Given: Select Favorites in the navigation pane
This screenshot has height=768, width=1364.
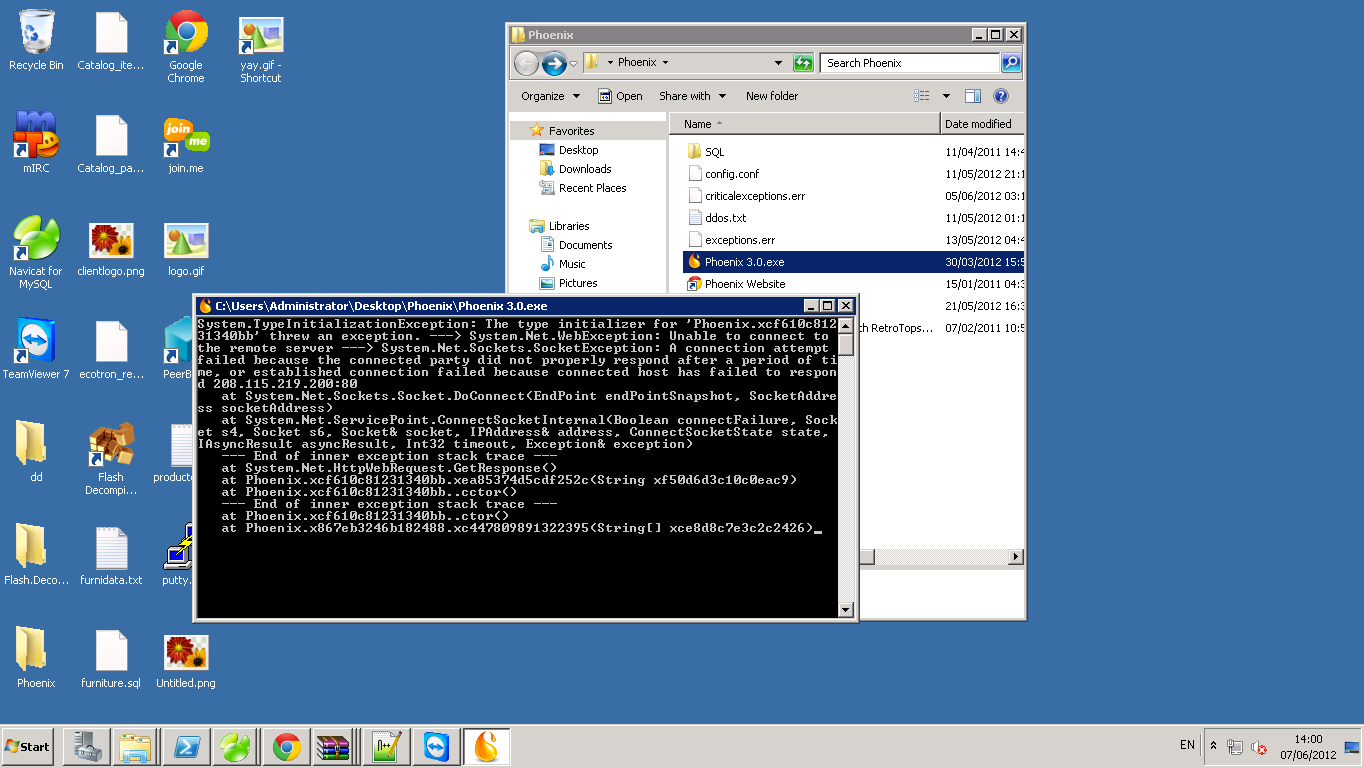Looking at the screenshot, I should pyautogui.click(x=571, y=131).
